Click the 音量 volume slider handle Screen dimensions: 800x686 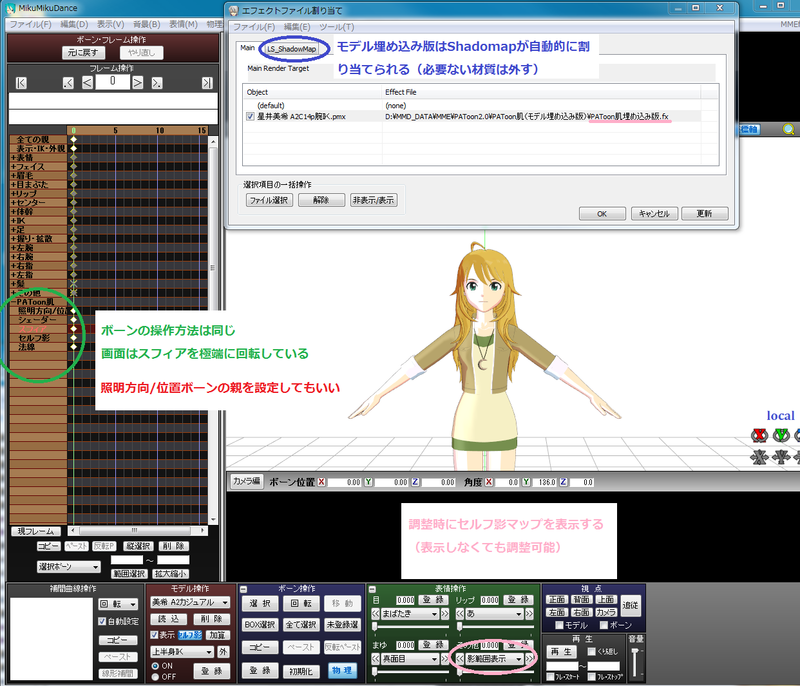(x=635, y=652)
